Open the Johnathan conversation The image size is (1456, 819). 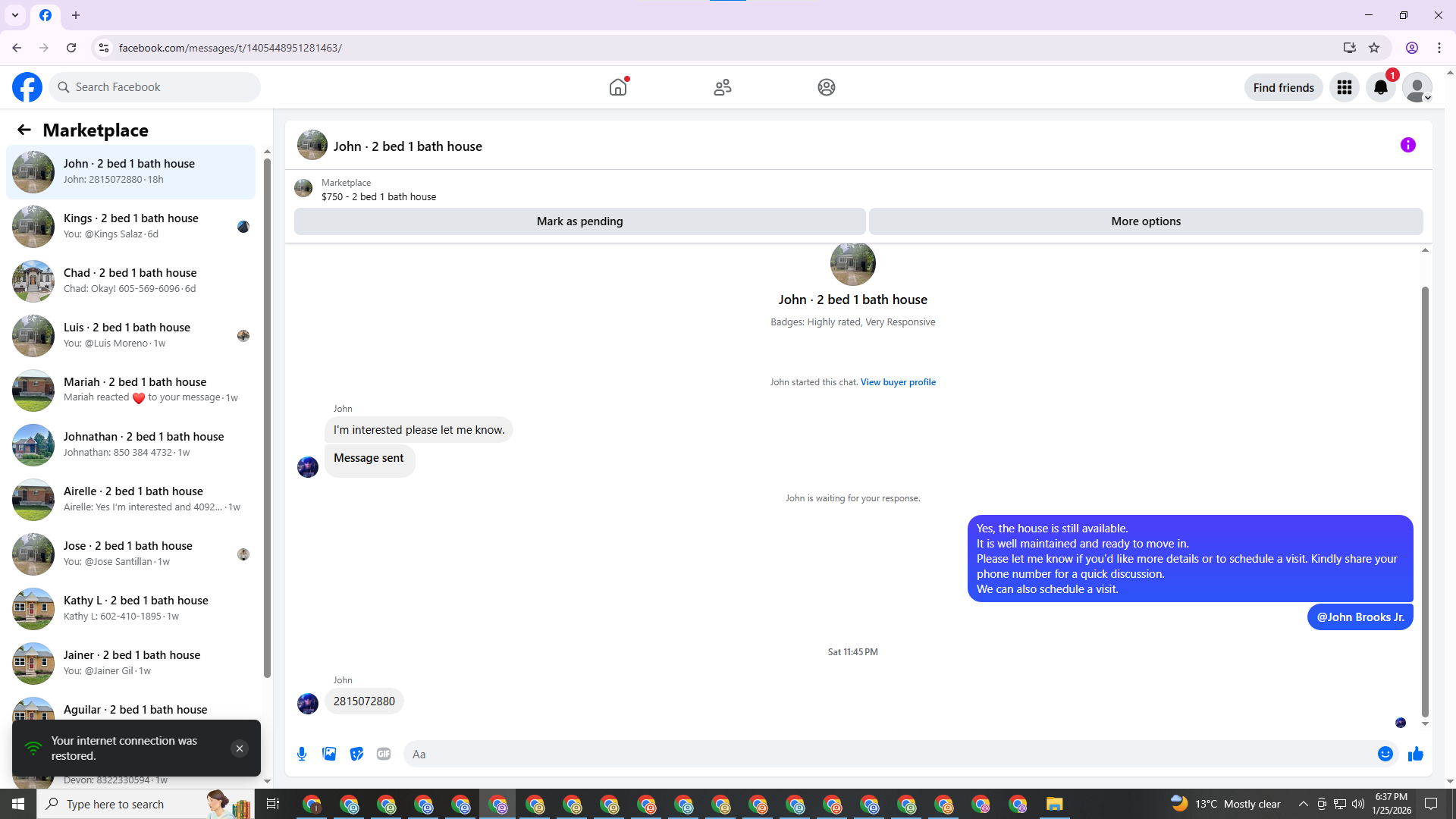[131, 444]
